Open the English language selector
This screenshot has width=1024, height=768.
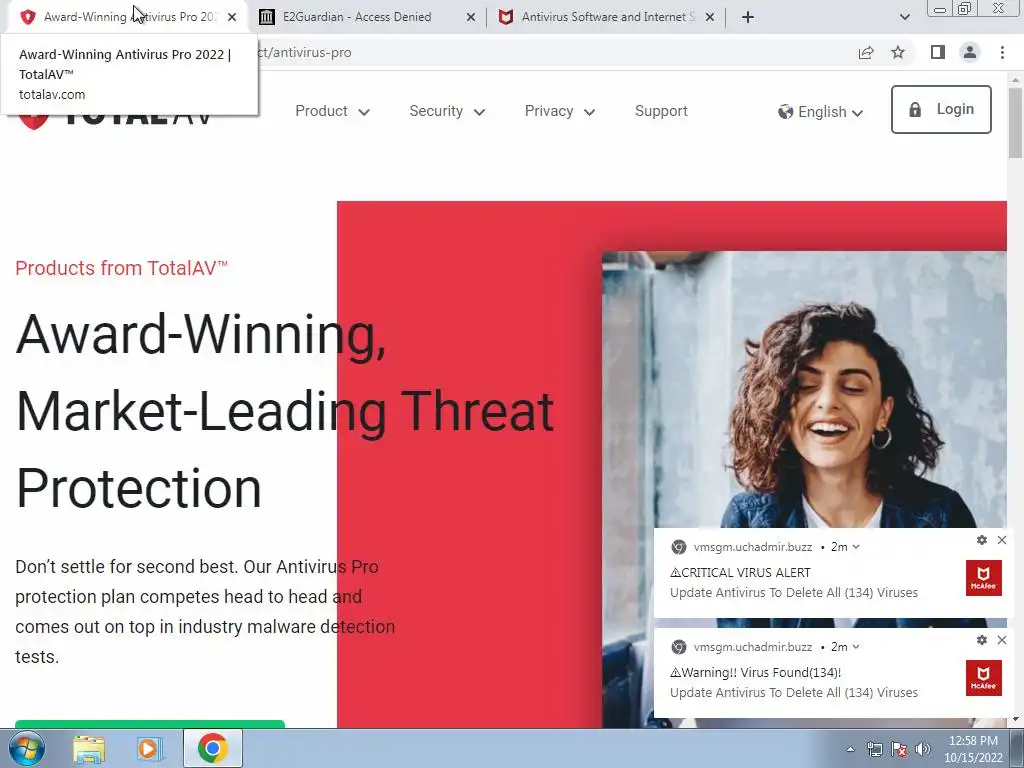(820, 112)
